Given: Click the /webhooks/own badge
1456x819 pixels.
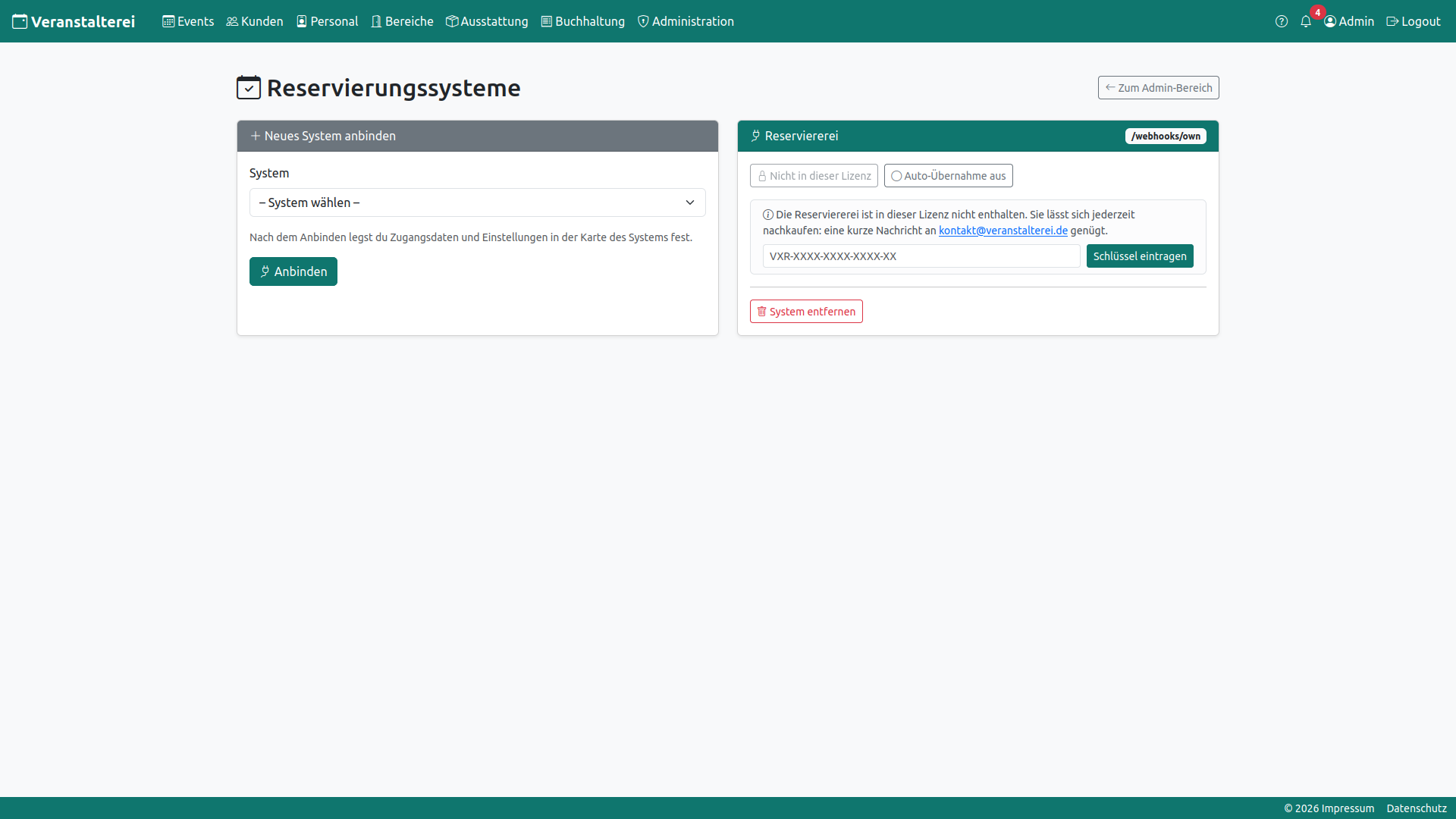Looking at the screenshot, I should pyautogui.click(x=1166, y=136).
